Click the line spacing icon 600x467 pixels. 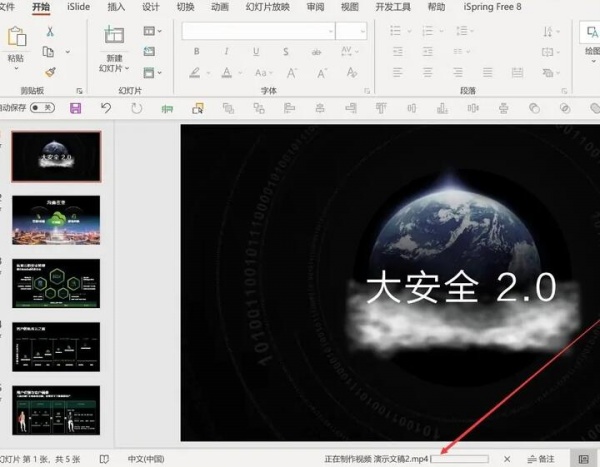(x=462, y=31)
